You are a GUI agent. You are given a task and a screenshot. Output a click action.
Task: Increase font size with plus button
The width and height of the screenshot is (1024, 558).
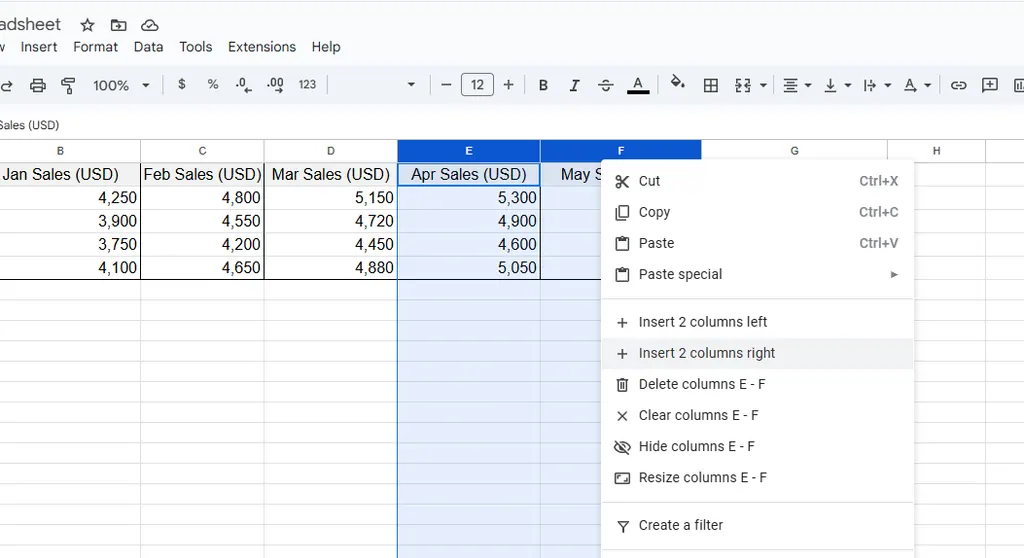pyautogui.click(x=508, y=85)
